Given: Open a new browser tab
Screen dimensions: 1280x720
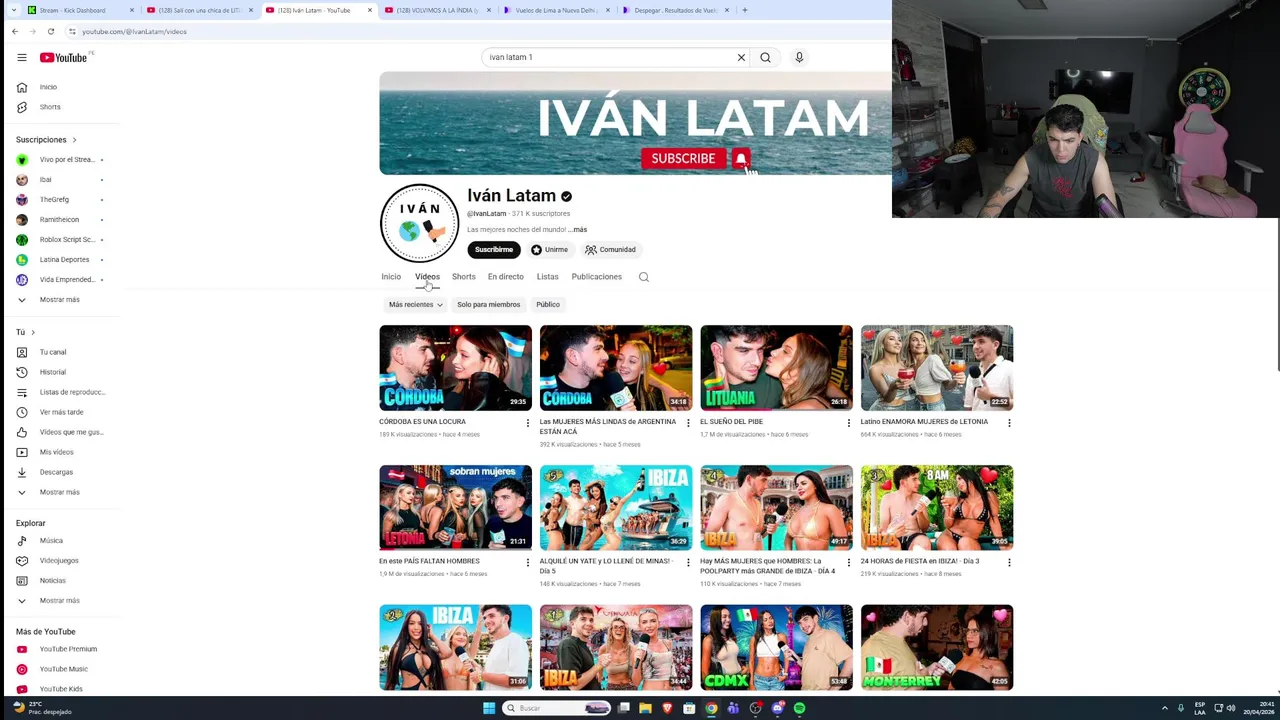Looking at the screenshot, I should pos(744,10).
